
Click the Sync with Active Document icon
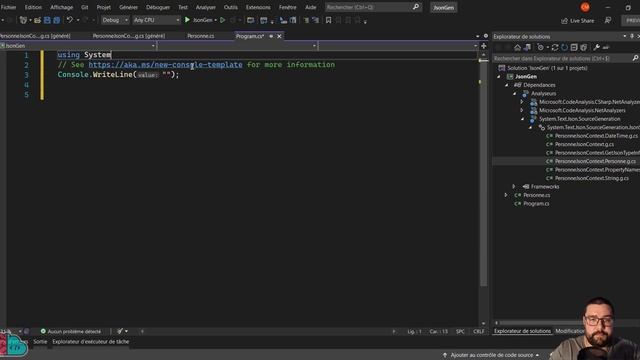(555, 48)
